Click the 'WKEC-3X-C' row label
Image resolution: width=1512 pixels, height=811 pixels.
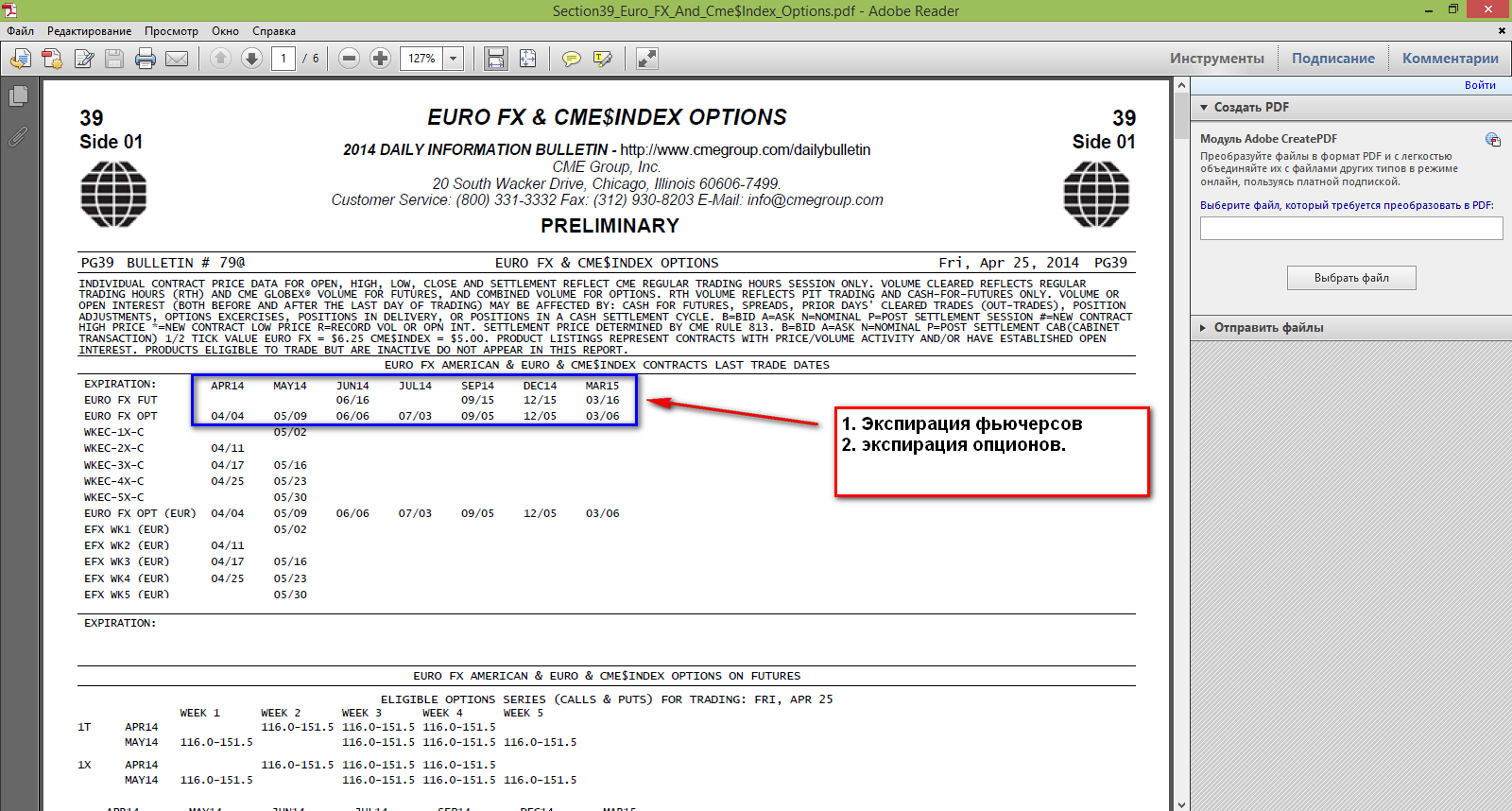click(x=114, y=465)
